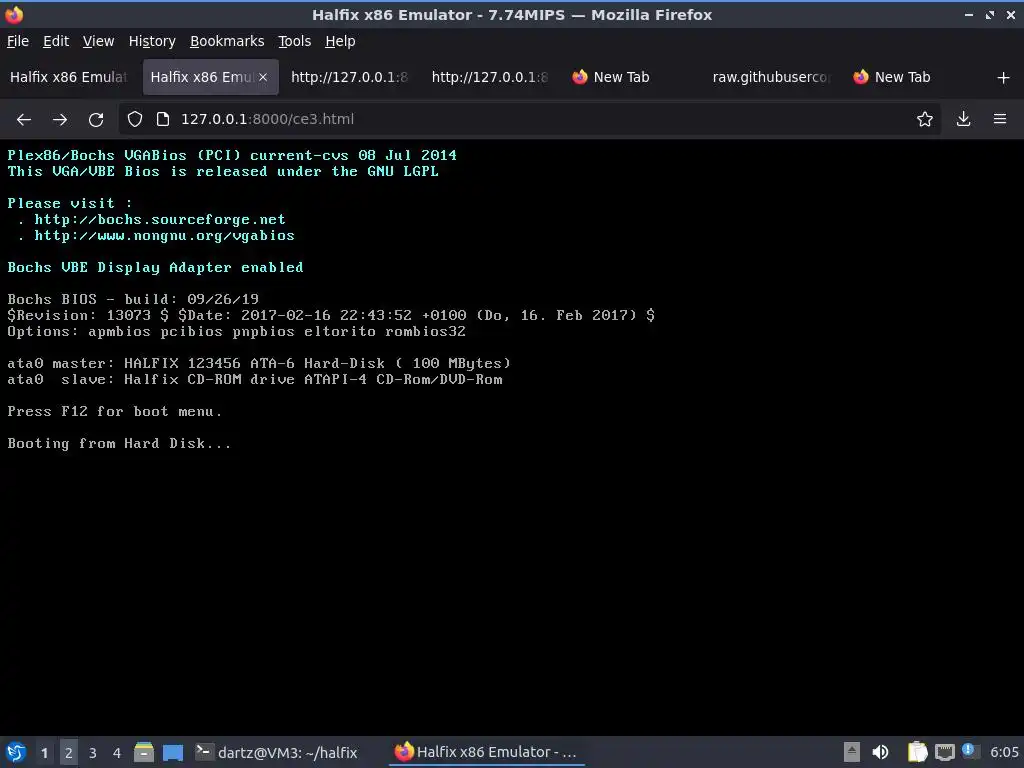Image resolution: width=1024 pixels, height=768 pixels.
Task: Click 'Bochs VBE Display Adapter enabled' text
Action: click(155, 268)
